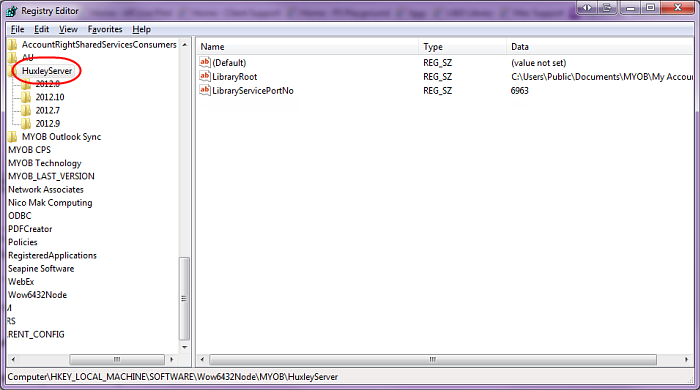Click the LibraryRoot value string icon
The width and height of the screenshot is (700, 390).
tap(204, 76)
